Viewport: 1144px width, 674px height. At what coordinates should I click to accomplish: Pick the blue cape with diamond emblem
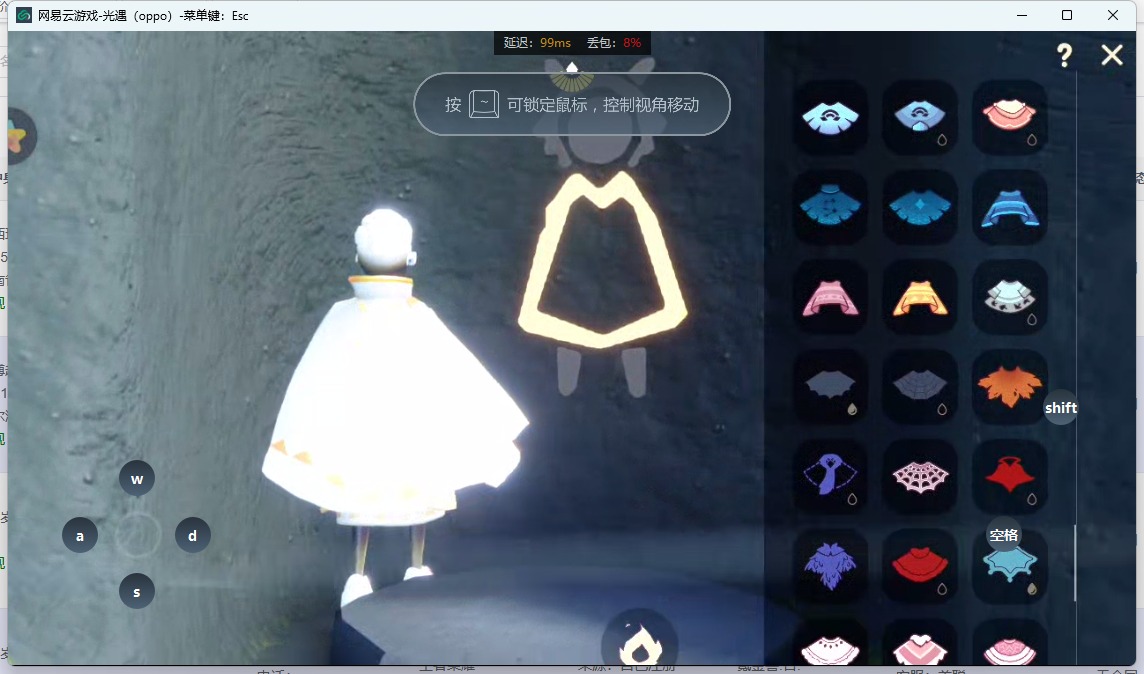click(x=920, y=207)
